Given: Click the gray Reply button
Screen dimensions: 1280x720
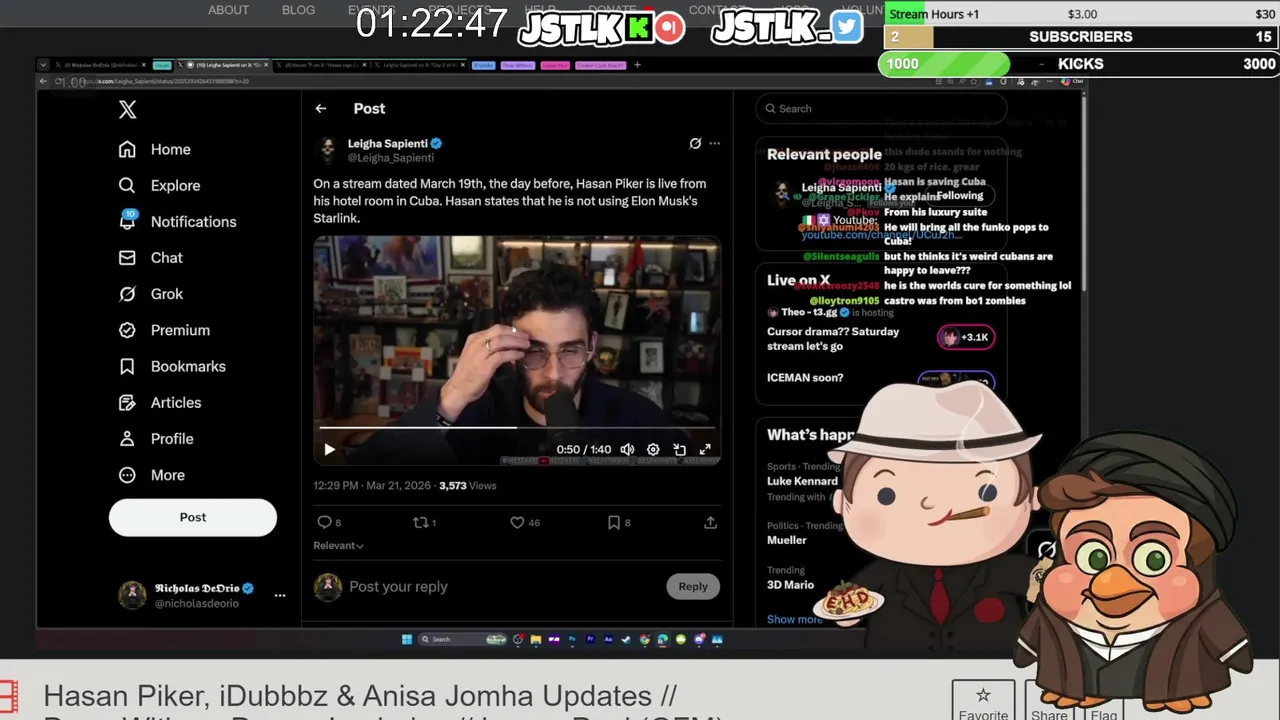Looking at the screenshot, I should (x=693, y=586).
